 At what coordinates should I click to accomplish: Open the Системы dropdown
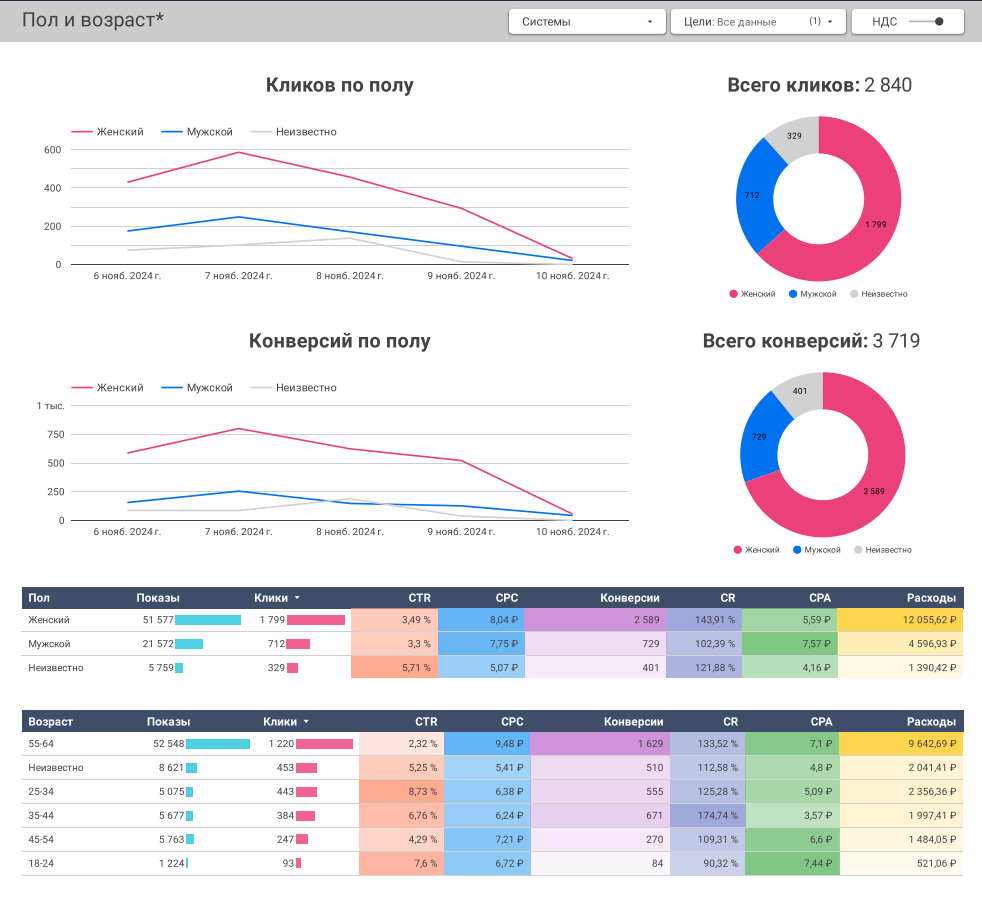click(x=586, y=21)
